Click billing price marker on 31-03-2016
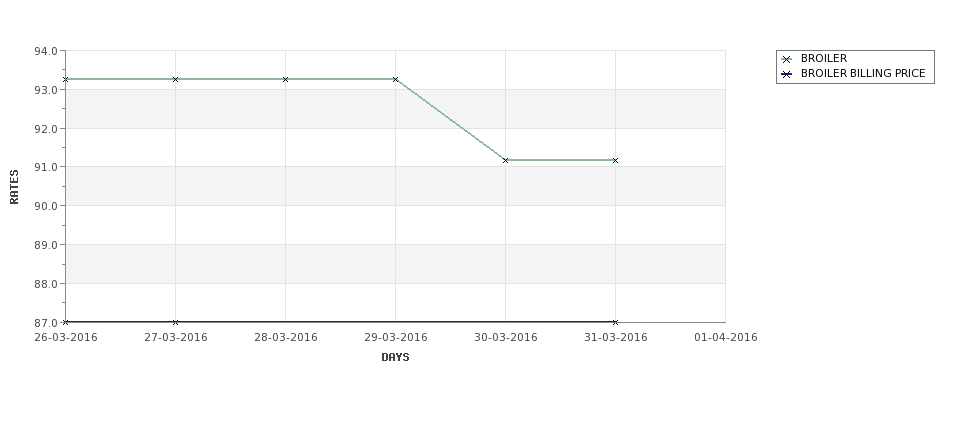The image size is (975, 429). 616,322
